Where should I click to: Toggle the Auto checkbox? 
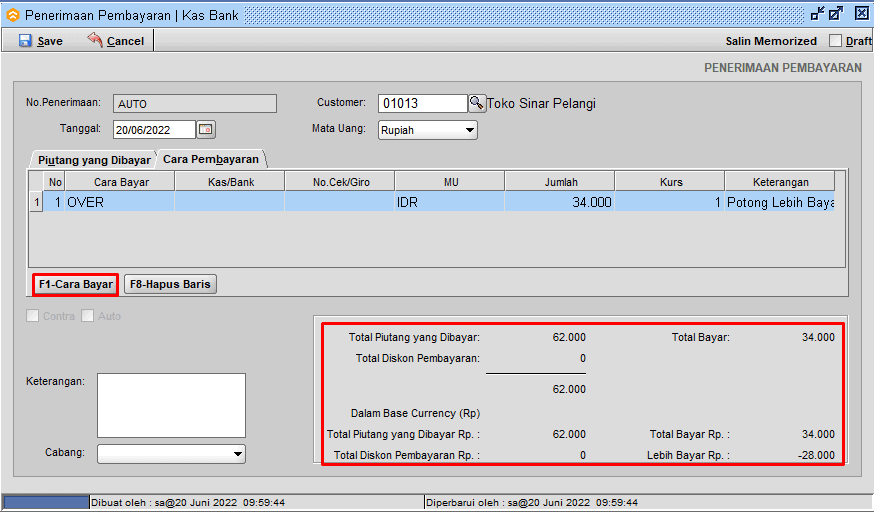click(88, 316)
